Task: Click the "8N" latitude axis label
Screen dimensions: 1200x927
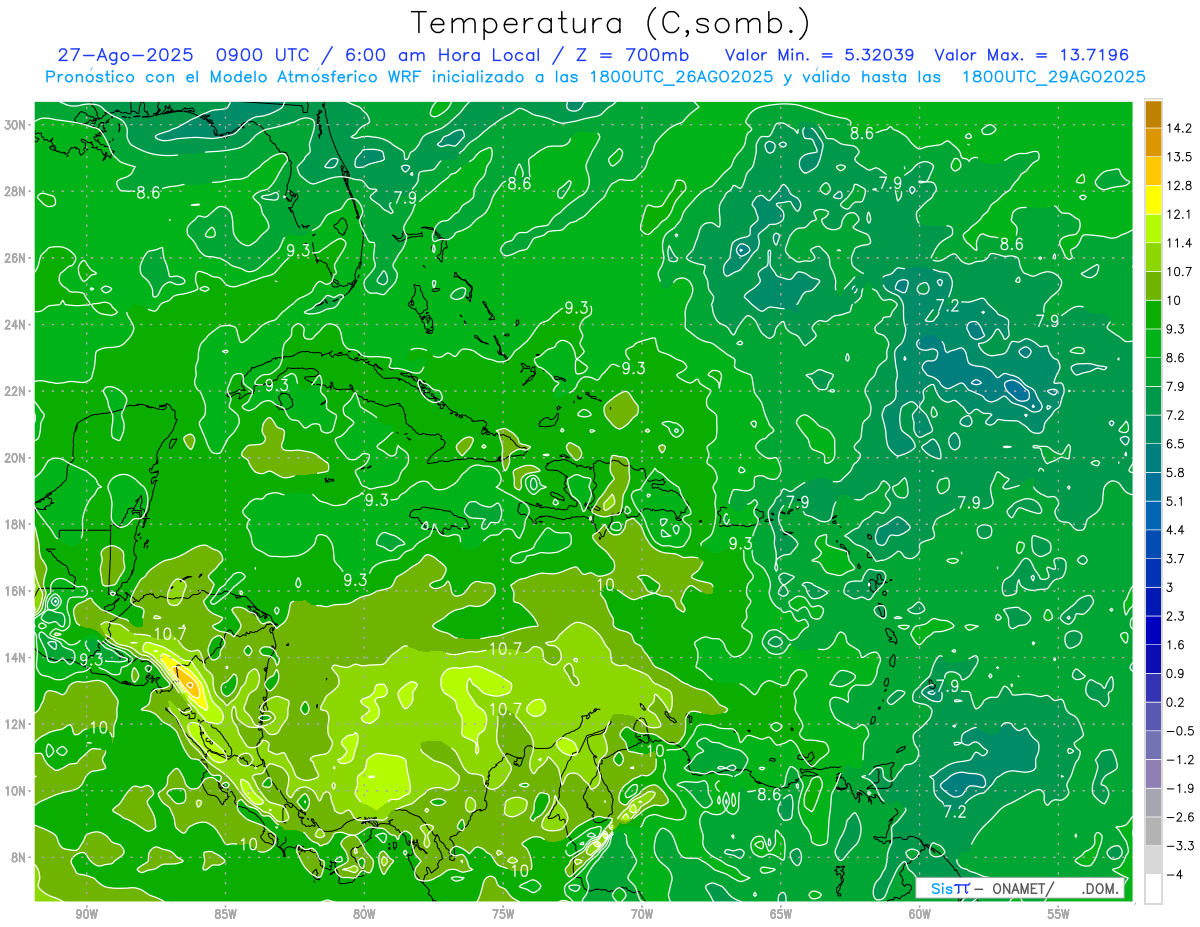Action: point(19,857)
